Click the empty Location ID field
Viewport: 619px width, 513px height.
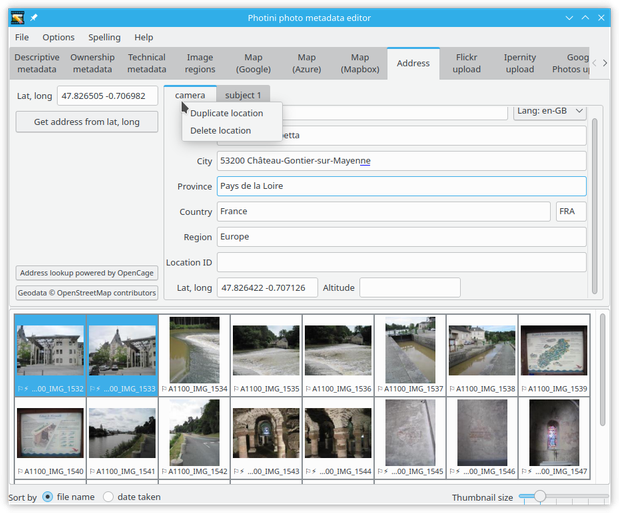tap(401, 262)
